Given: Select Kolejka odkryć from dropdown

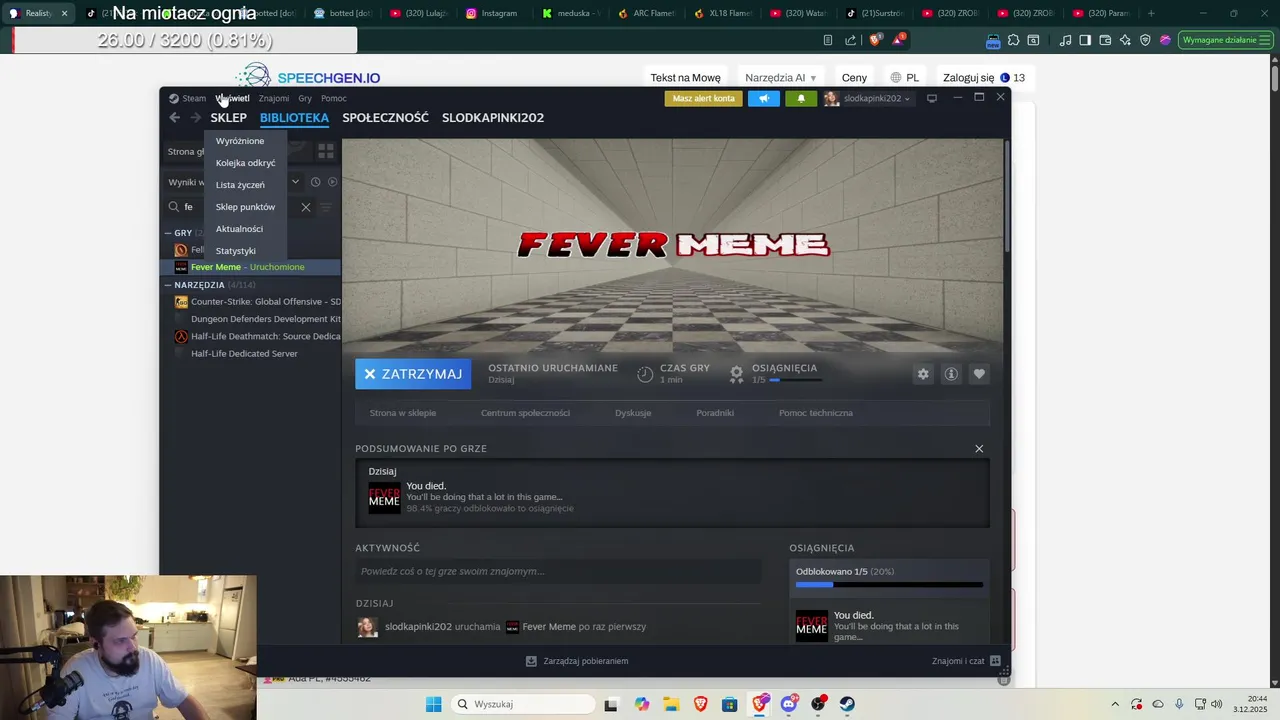Looking at the screenshot, I should tap(246, 163).
